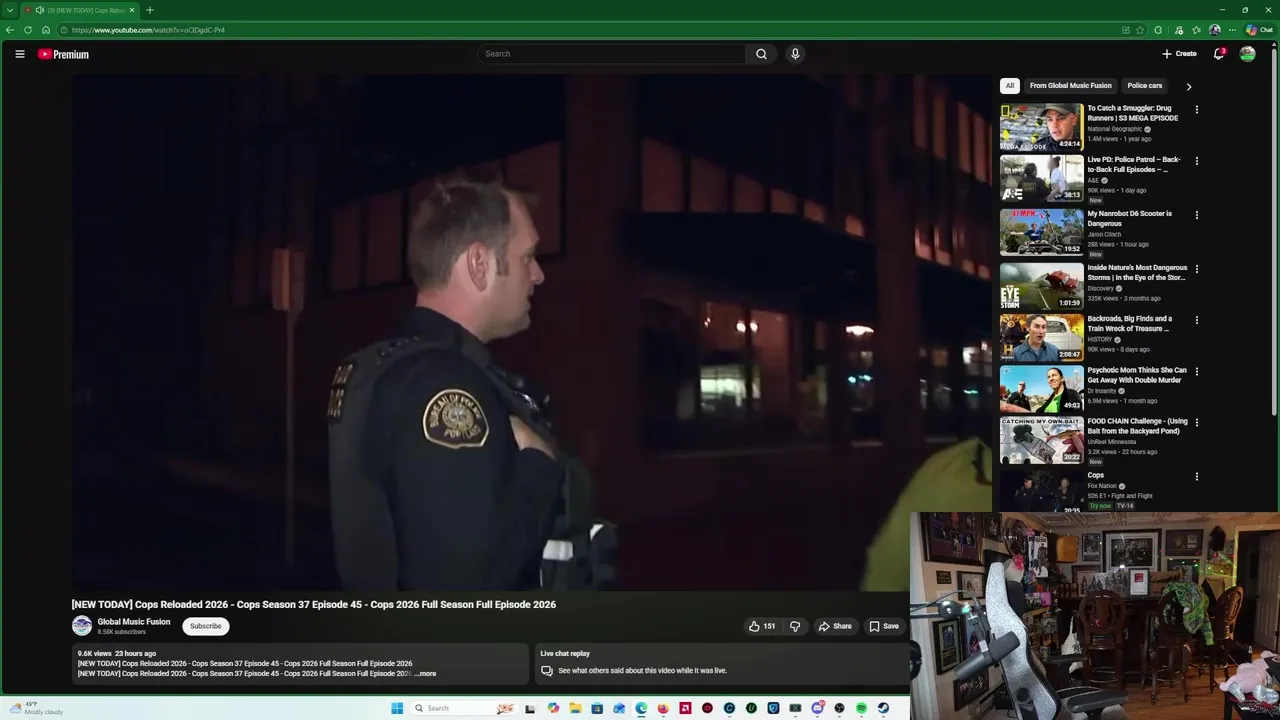Image resolution: width=1280 pixels, height=720 pixels.
Task: Open the YouTube guide hamburger menu
Action: point(19,54)
